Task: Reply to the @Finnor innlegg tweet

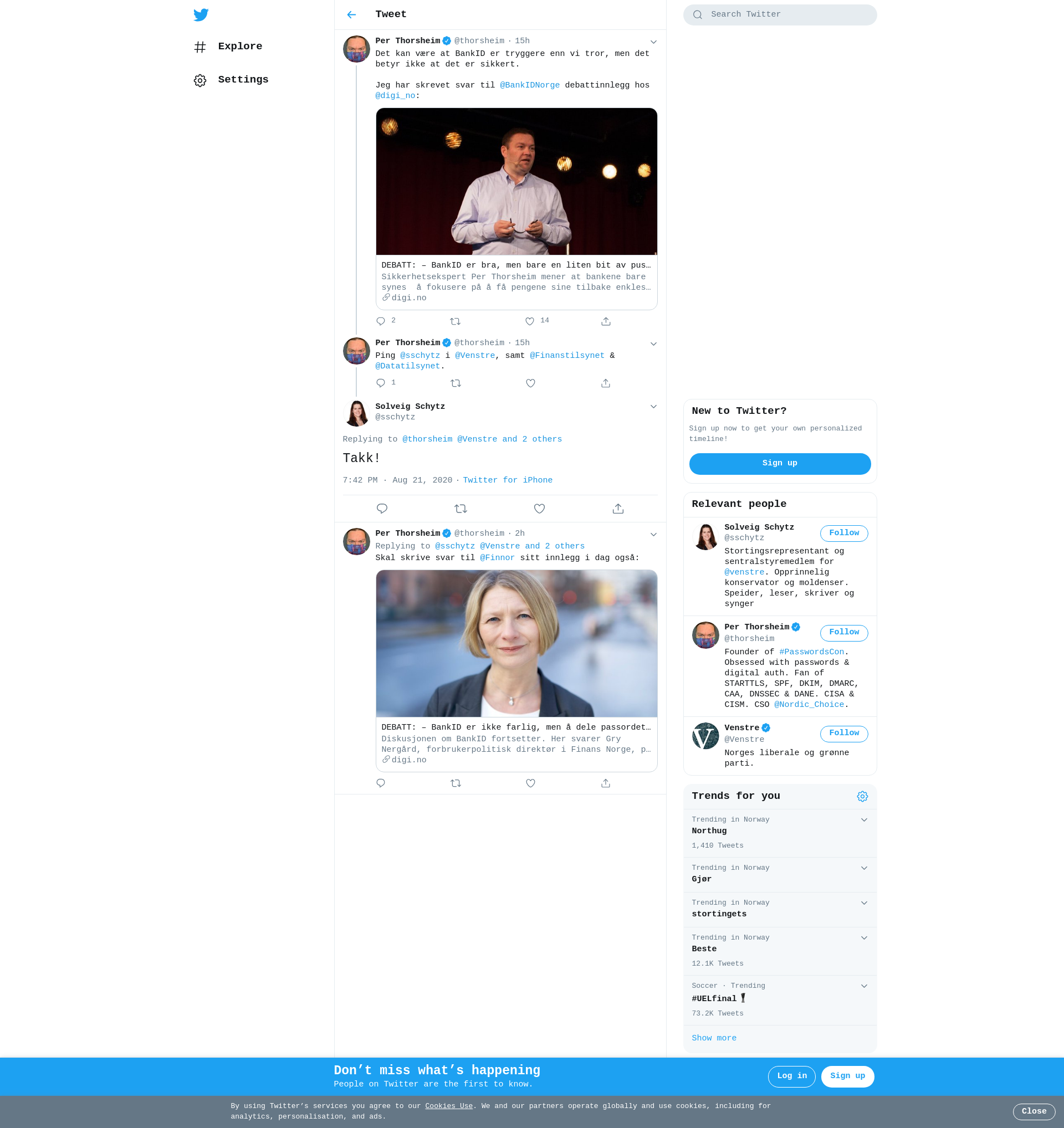Action: (x=381, y=783)
